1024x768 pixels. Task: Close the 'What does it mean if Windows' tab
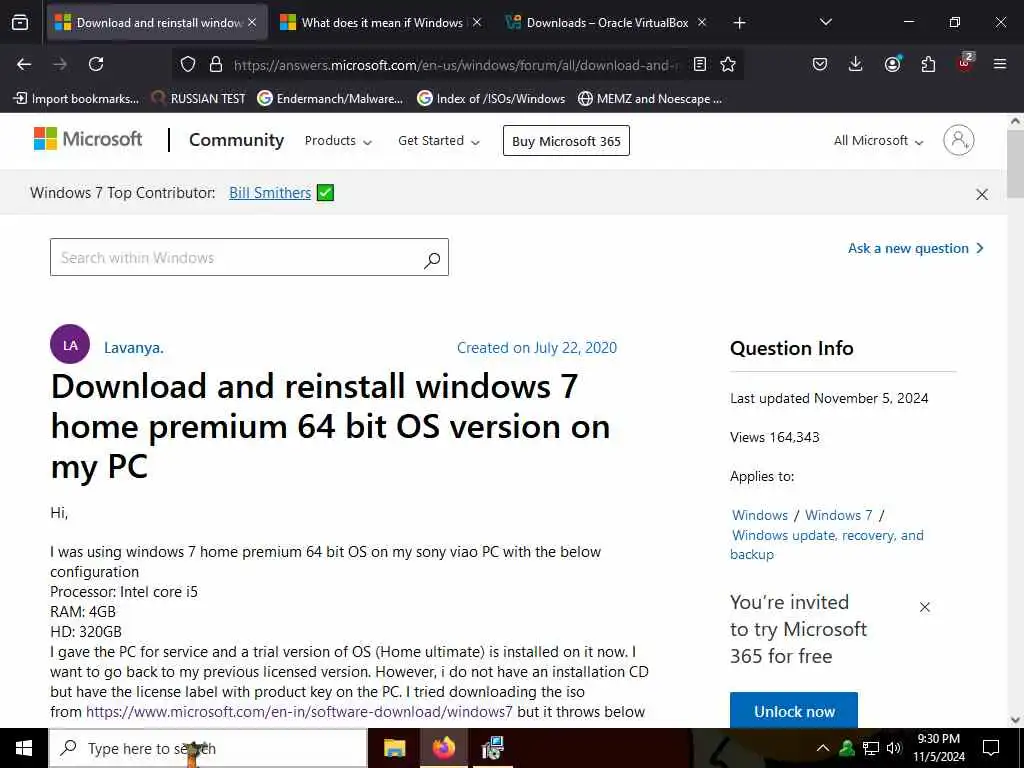point(477,22)
